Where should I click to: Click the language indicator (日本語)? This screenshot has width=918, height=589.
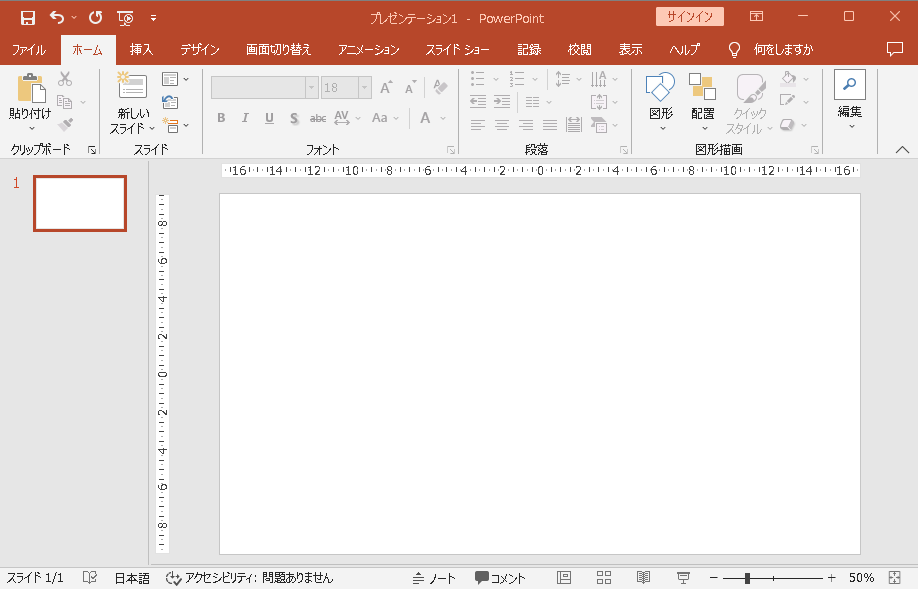(132, 578)
